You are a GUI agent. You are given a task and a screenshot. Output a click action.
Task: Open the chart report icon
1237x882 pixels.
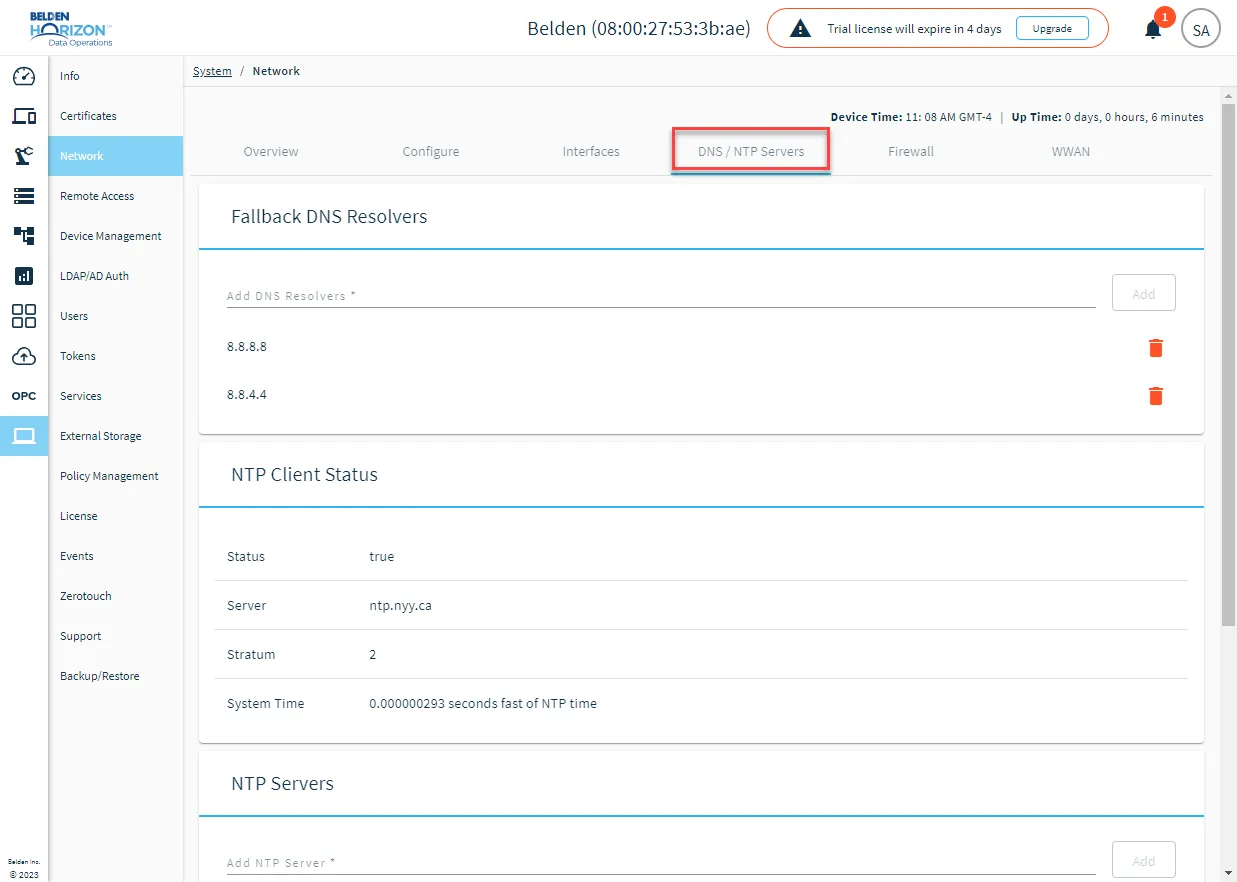[24, 276]
